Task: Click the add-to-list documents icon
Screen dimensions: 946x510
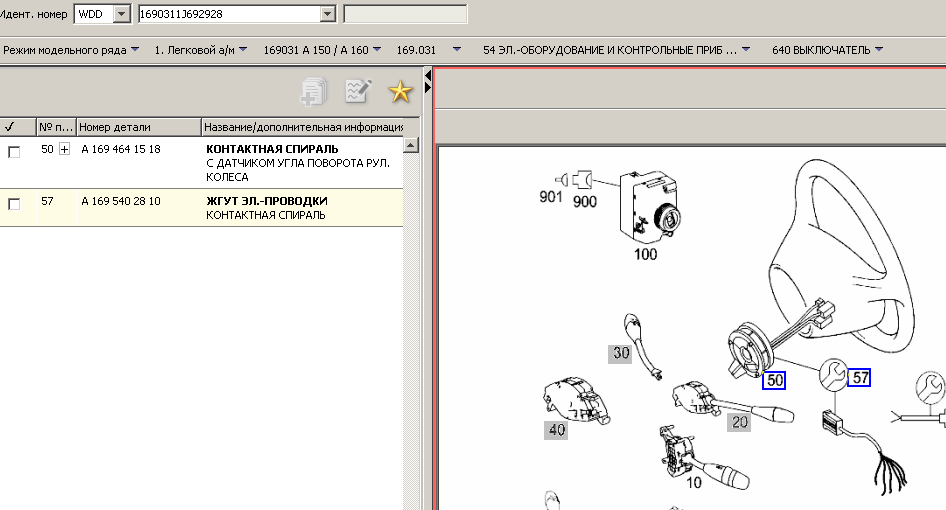Action: pyautogui.click(x=313, y=92)
